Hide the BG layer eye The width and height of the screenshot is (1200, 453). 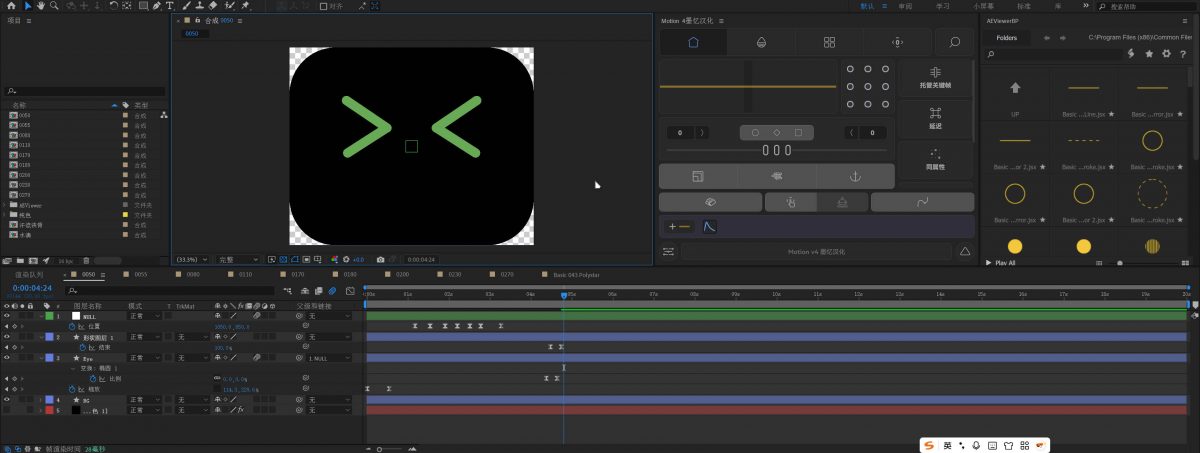point(8,400)
